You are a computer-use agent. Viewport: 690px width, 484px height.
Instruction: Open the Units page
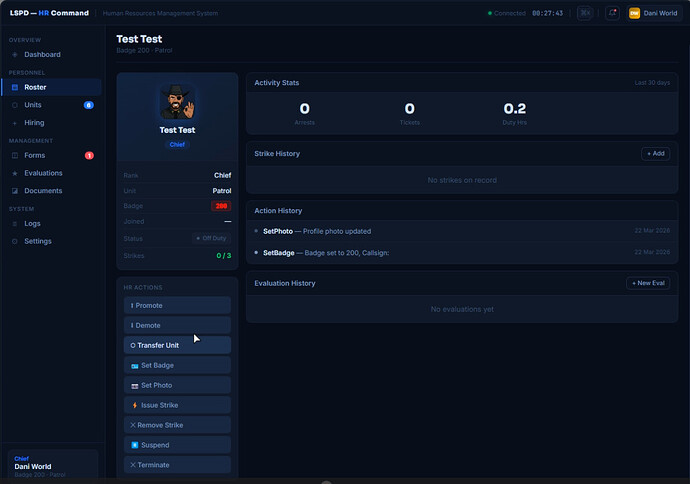[51, 105]
